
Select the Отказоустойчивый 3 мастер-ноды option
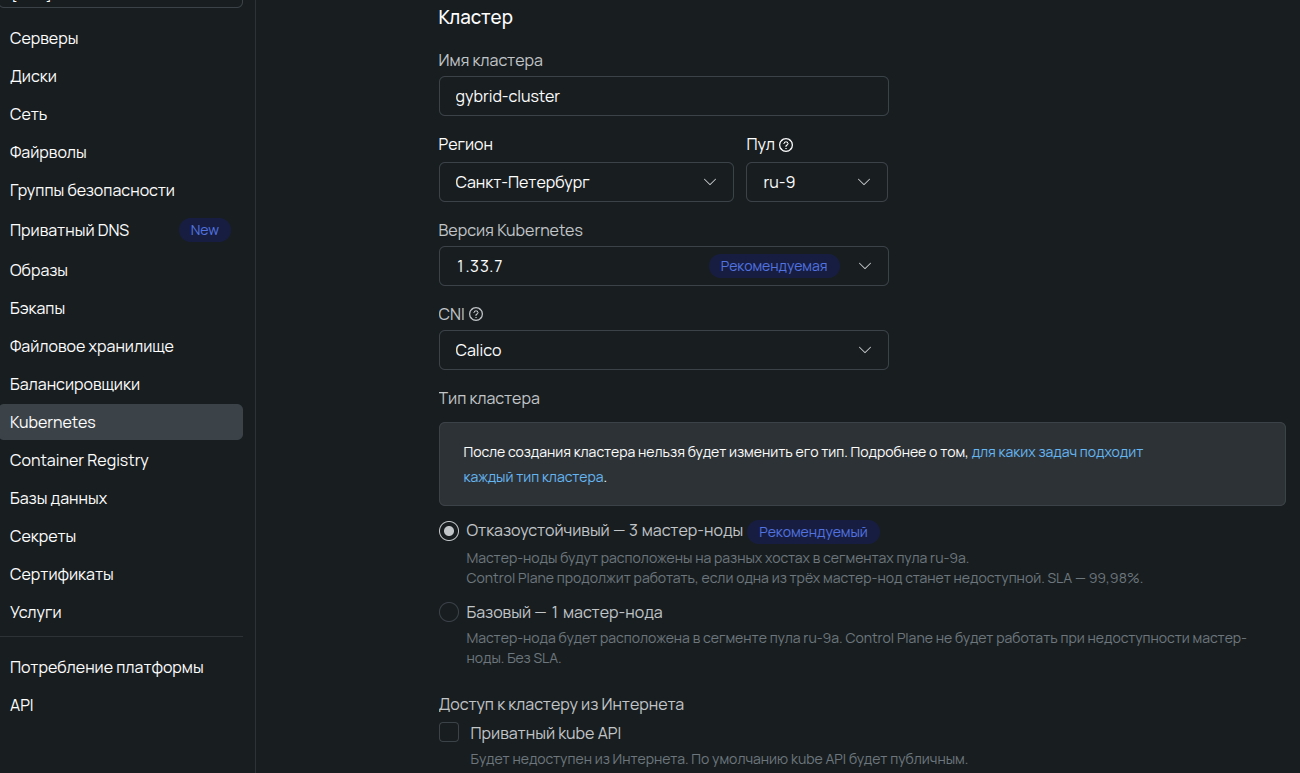449,531
